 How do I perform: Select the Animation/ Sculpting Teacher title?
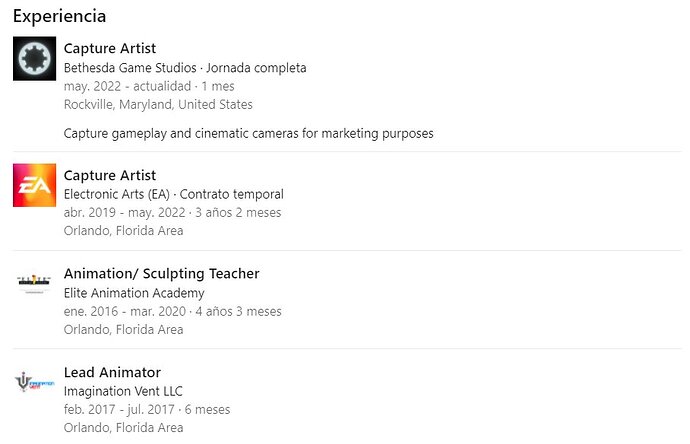point(161,274)
